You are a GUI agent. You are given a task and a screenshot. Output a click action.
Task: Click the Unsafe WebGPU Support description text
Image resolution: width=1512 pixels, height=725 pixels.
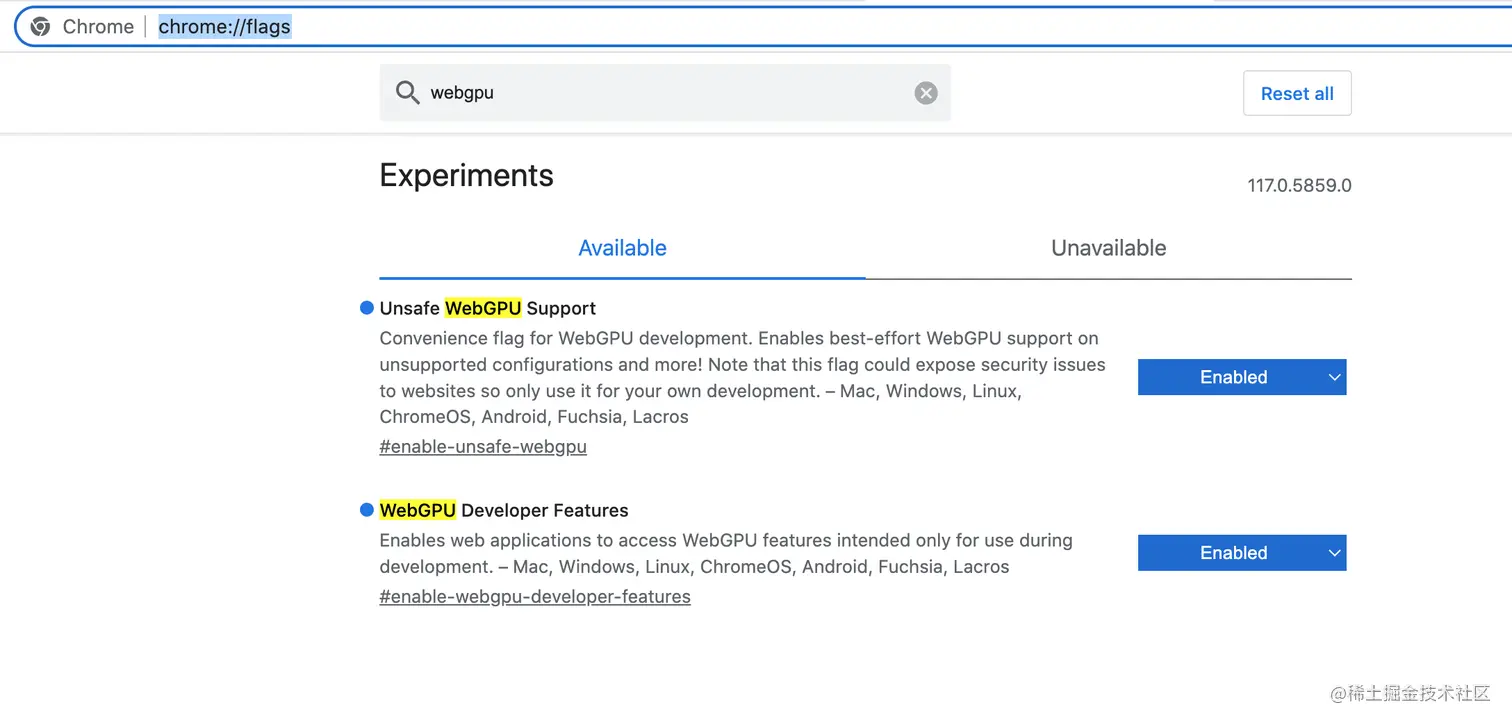click(x=740, y=378)
